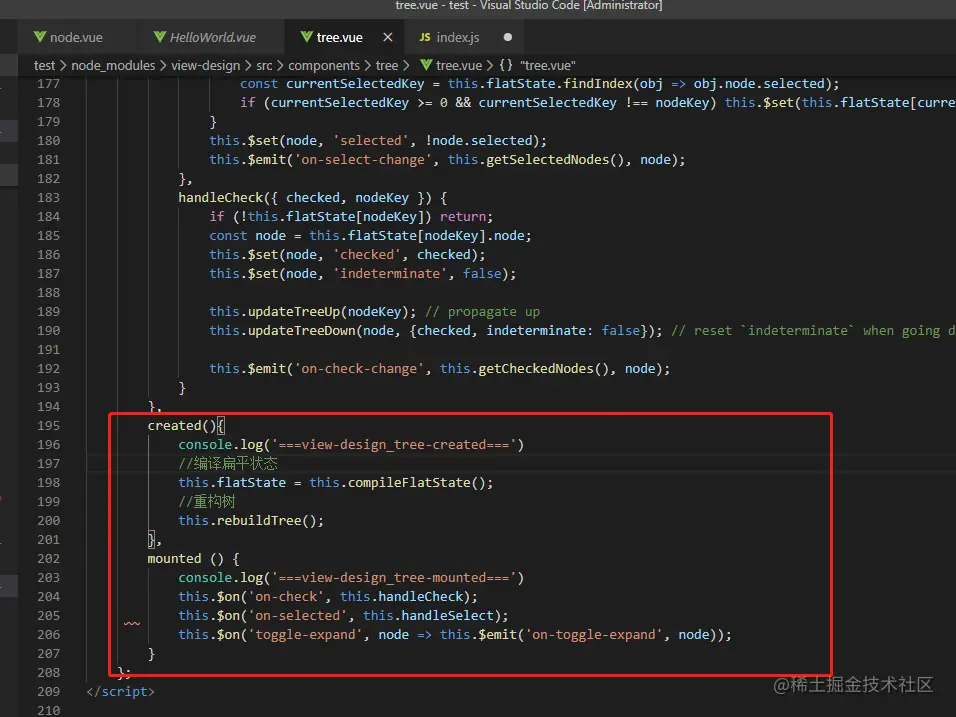Select the tree.vue editor tab
Viewport: 956px width, 717px height.
point(339,37)
